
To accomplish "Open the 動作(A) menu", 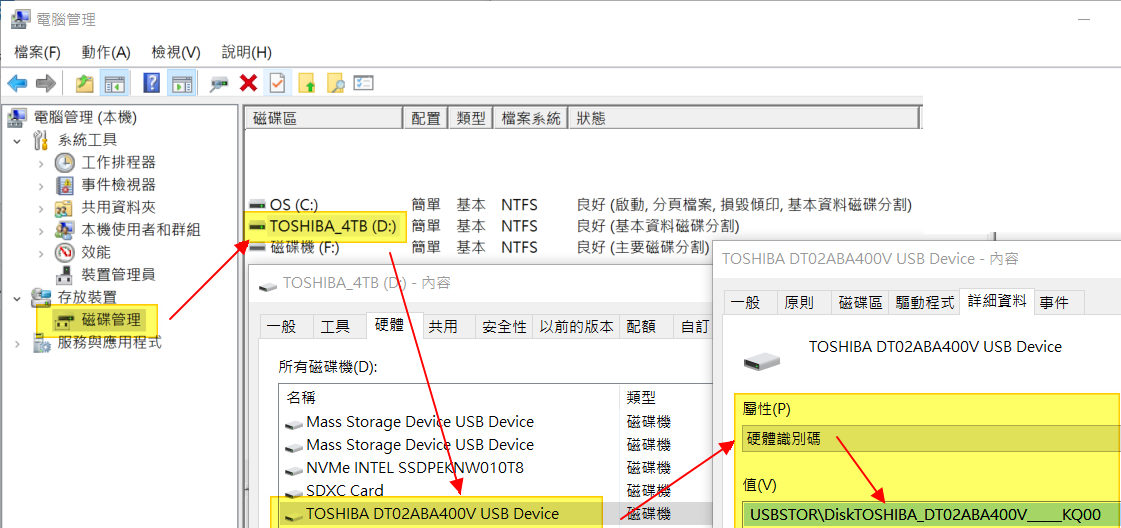I will point(106,52).
